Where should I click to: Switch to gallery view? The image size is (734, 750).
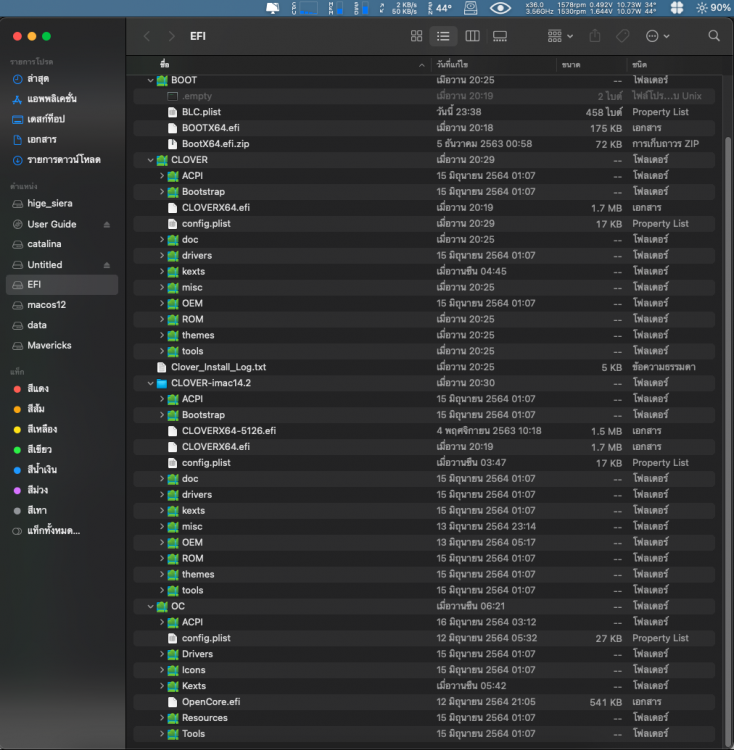(x=500, y=36)
